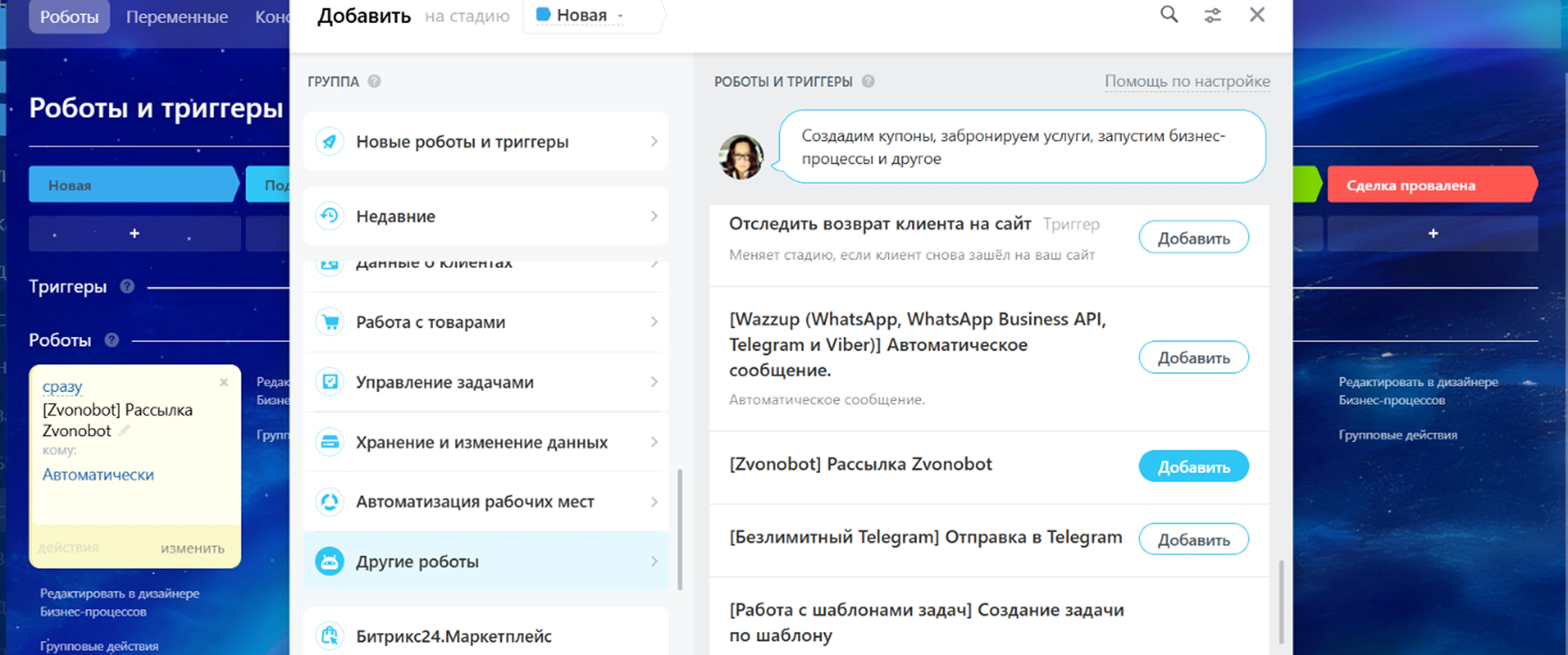Select Сделка провалена stage header
1568x655 pixels.
click(x=1432, y=185)
